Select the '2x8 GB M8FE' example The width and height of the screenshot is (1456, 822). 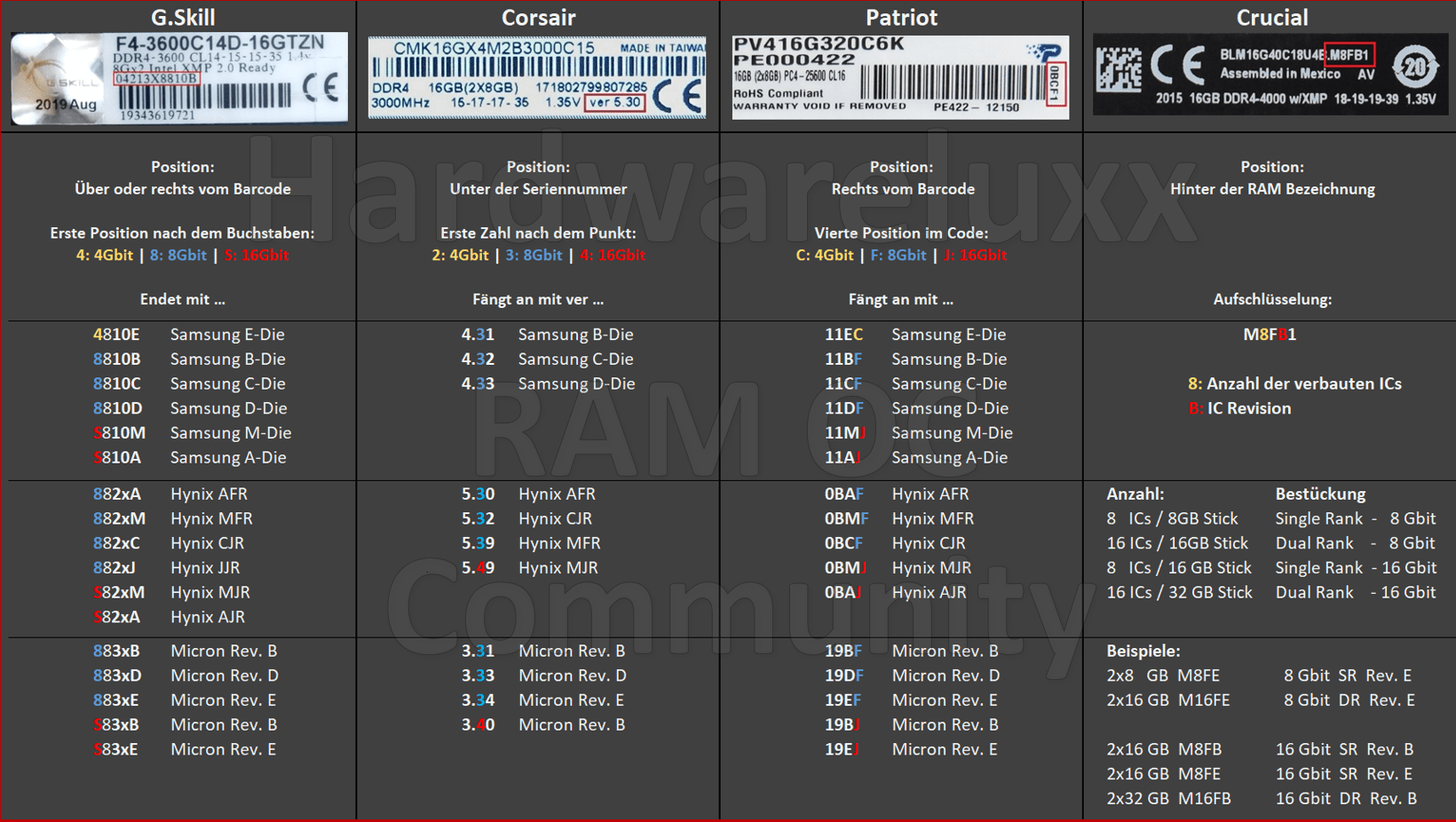[1163, 676]
